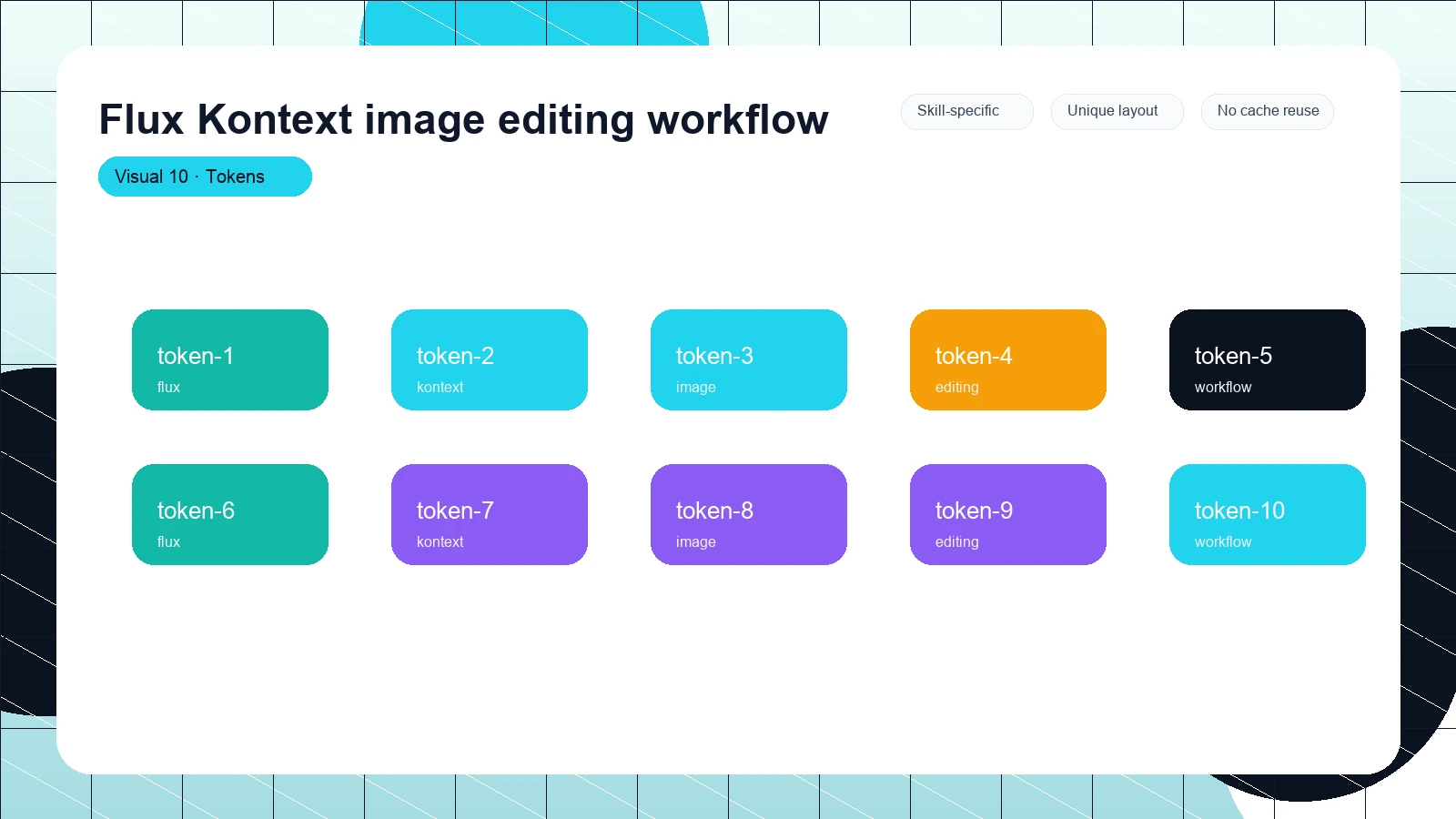
Task: Click the No cache reuse pill
Action: pos(1267,111)
